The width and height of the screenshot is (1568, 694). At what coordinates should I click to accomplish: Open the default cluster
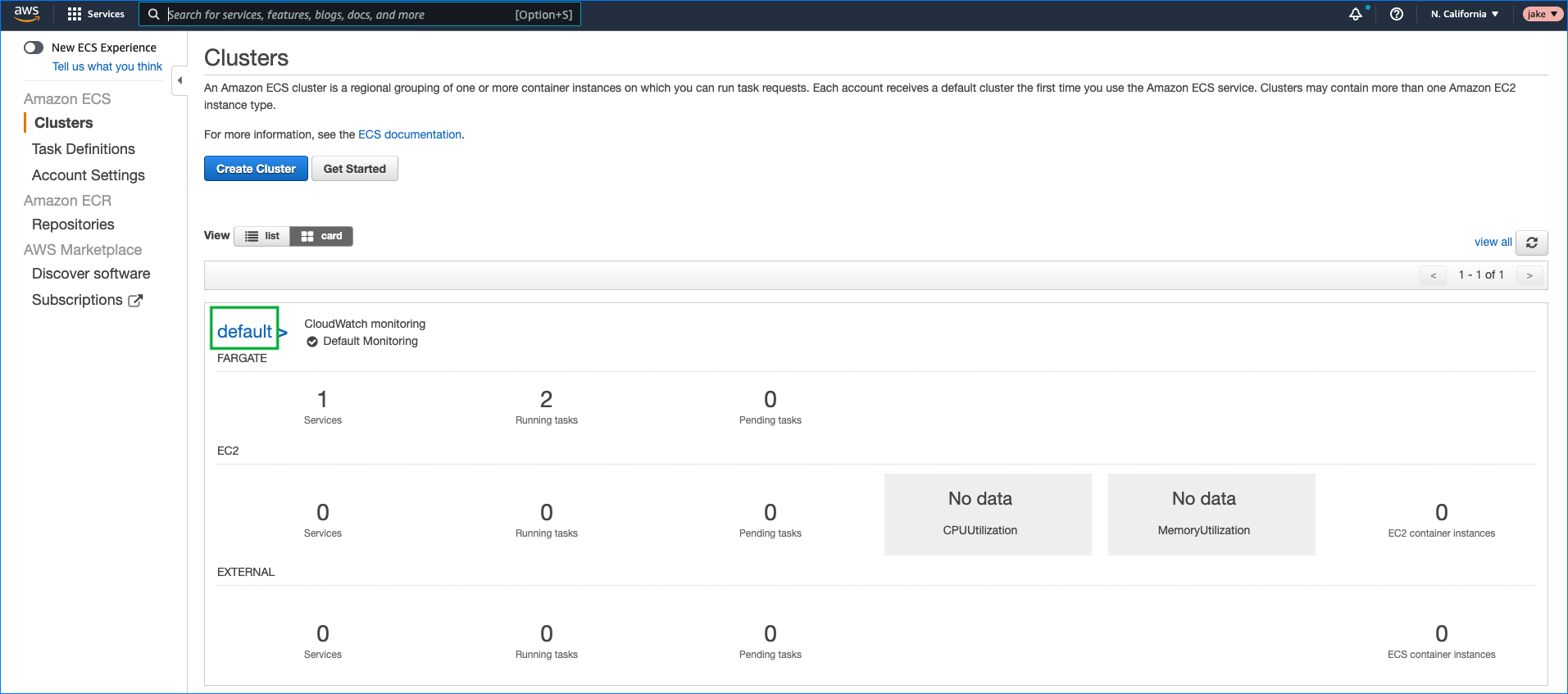click(x=244, y=331)
